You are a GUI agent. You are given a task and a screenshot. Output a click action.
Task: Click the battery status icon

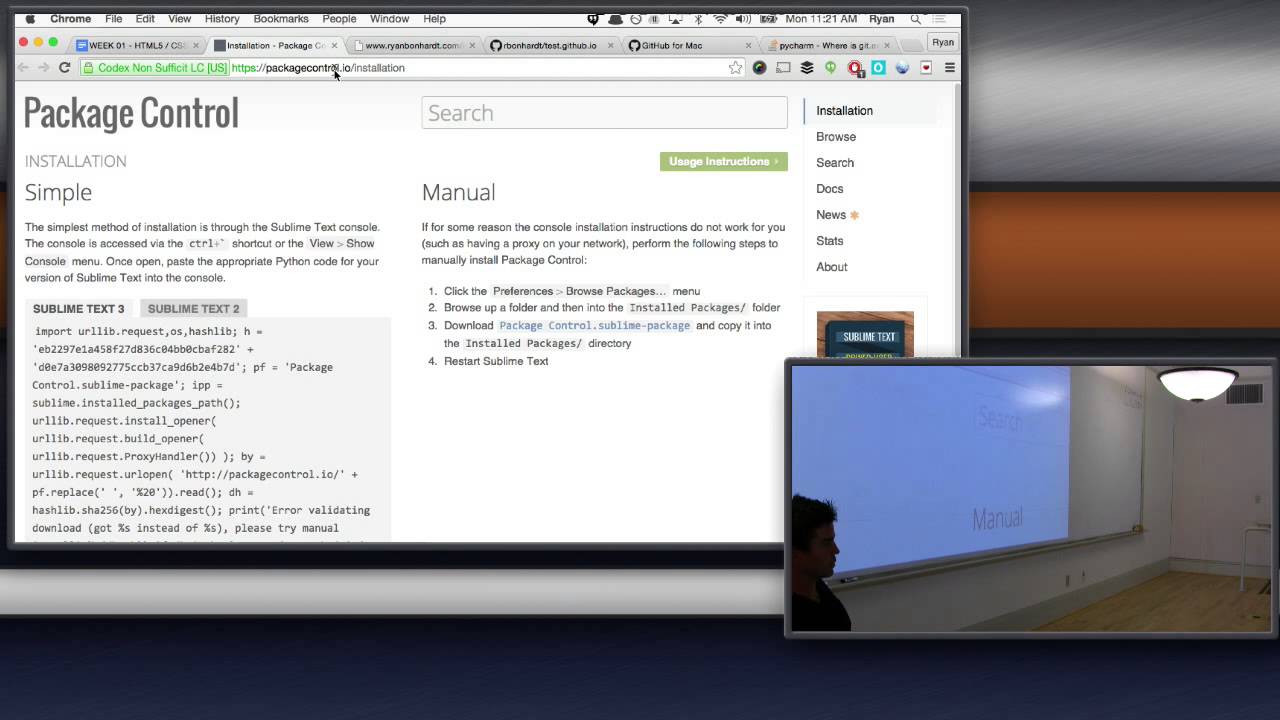click(768, 19)
